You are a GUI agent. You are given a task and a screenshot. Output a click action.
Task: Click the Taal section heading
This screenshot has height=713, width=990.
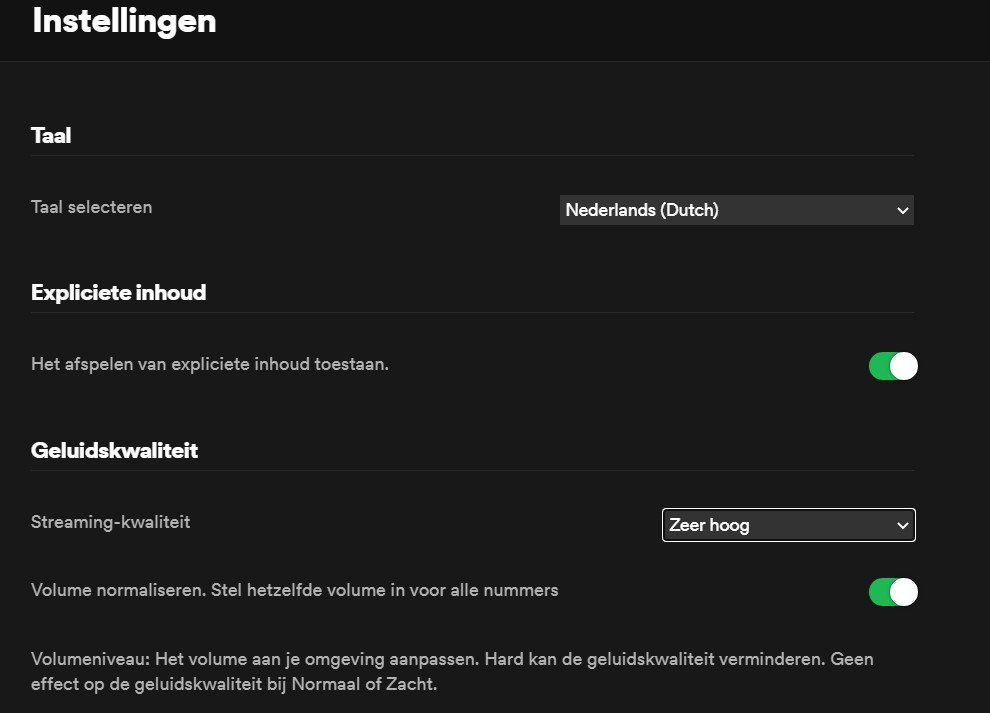[51, 135]
